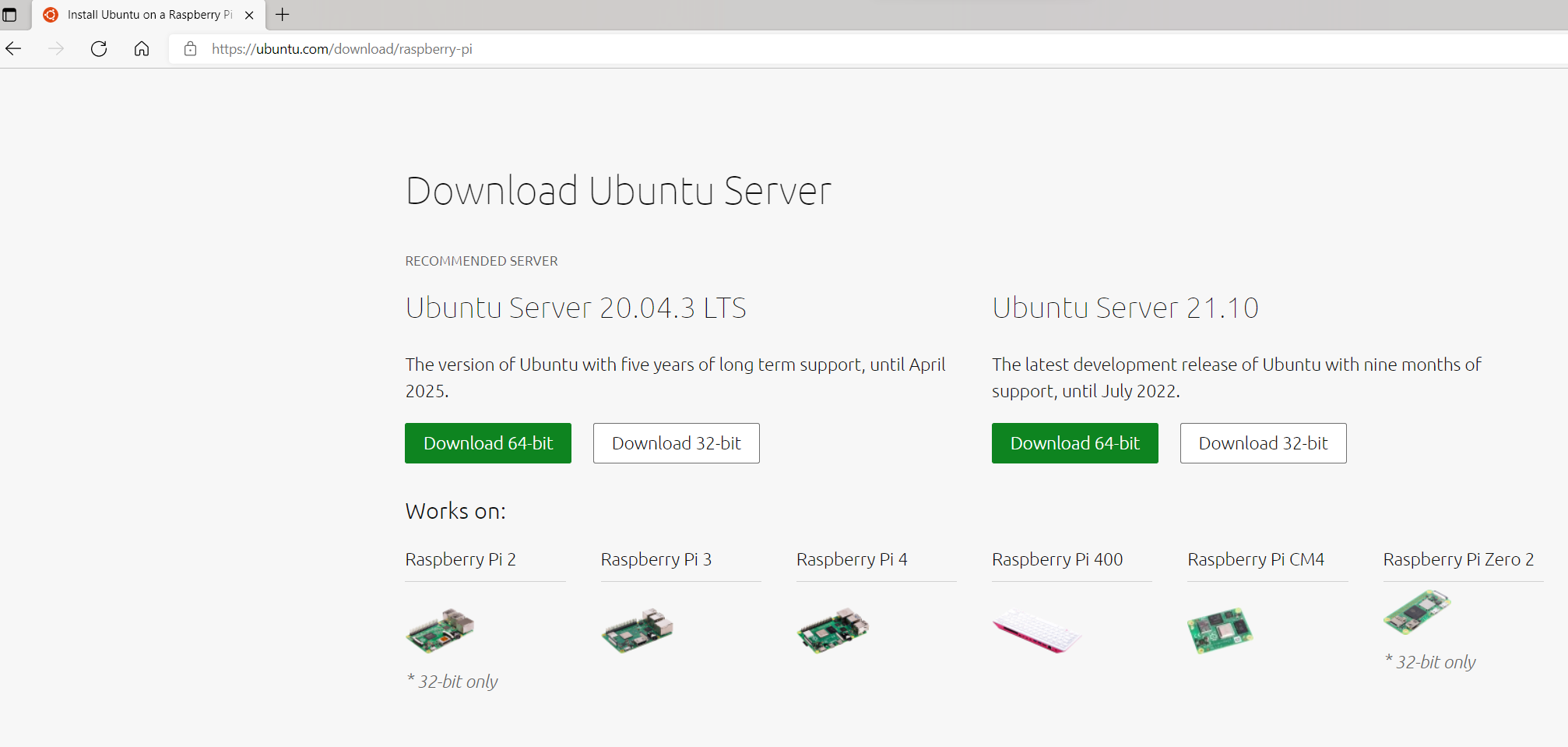The width and height of the screenshot is (1568, 747).
Task: Click the Raspberry Pi Zero 2 board image
Action: [1417, 611]
